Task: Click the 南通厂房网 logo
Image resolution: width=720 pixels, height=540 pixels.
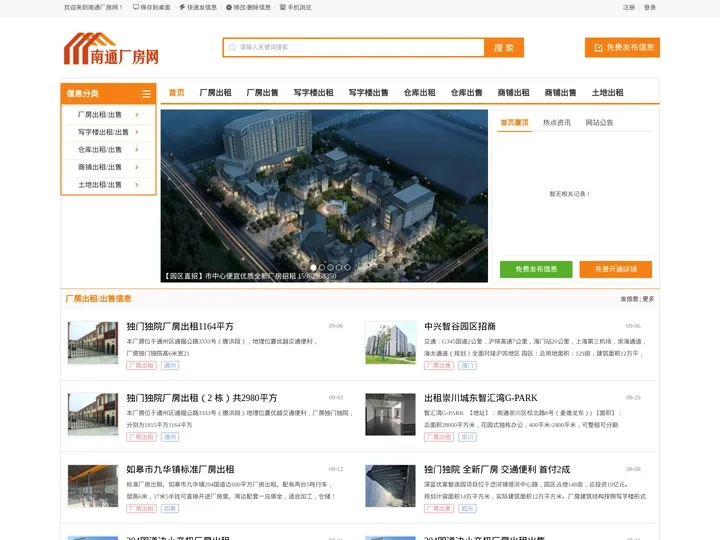Action: click(111, 48)
